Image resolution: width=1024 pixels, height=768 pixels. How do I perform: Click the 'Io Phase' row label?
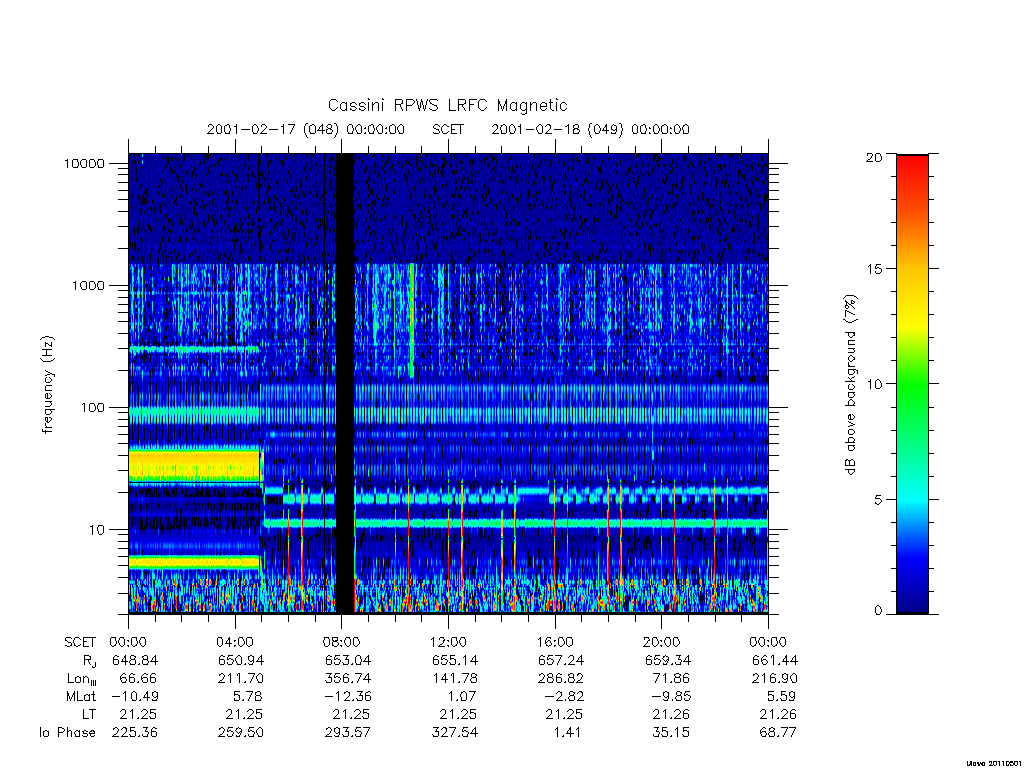click(x=67, y=733)
